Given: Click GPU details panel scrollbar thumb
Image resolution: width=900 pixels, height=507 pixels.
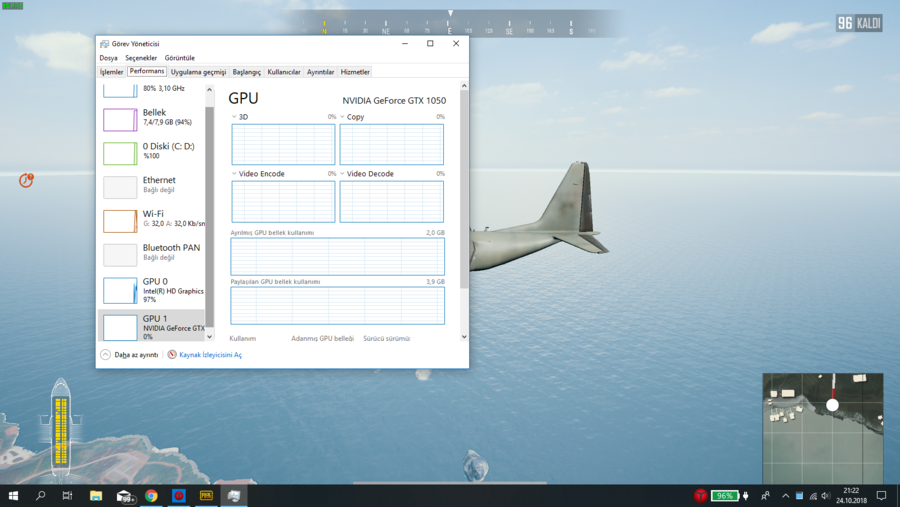Looking at the screenshot, I should 464,188.
